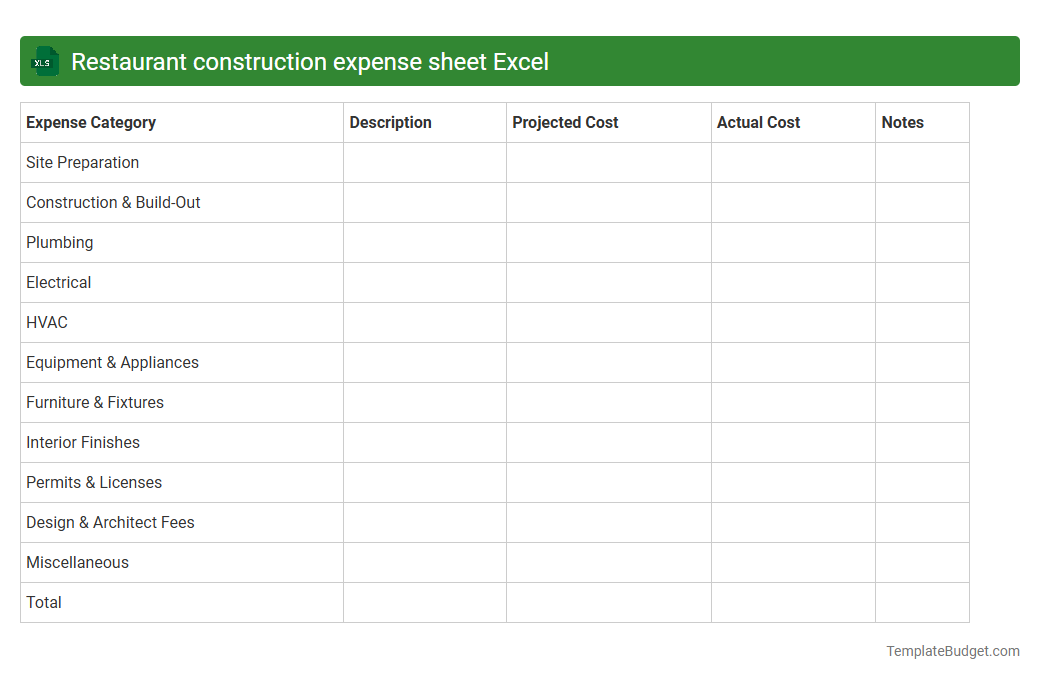Select the Design & Architect Fees category
1040x680 pixels.
click(x=110, y=522)
